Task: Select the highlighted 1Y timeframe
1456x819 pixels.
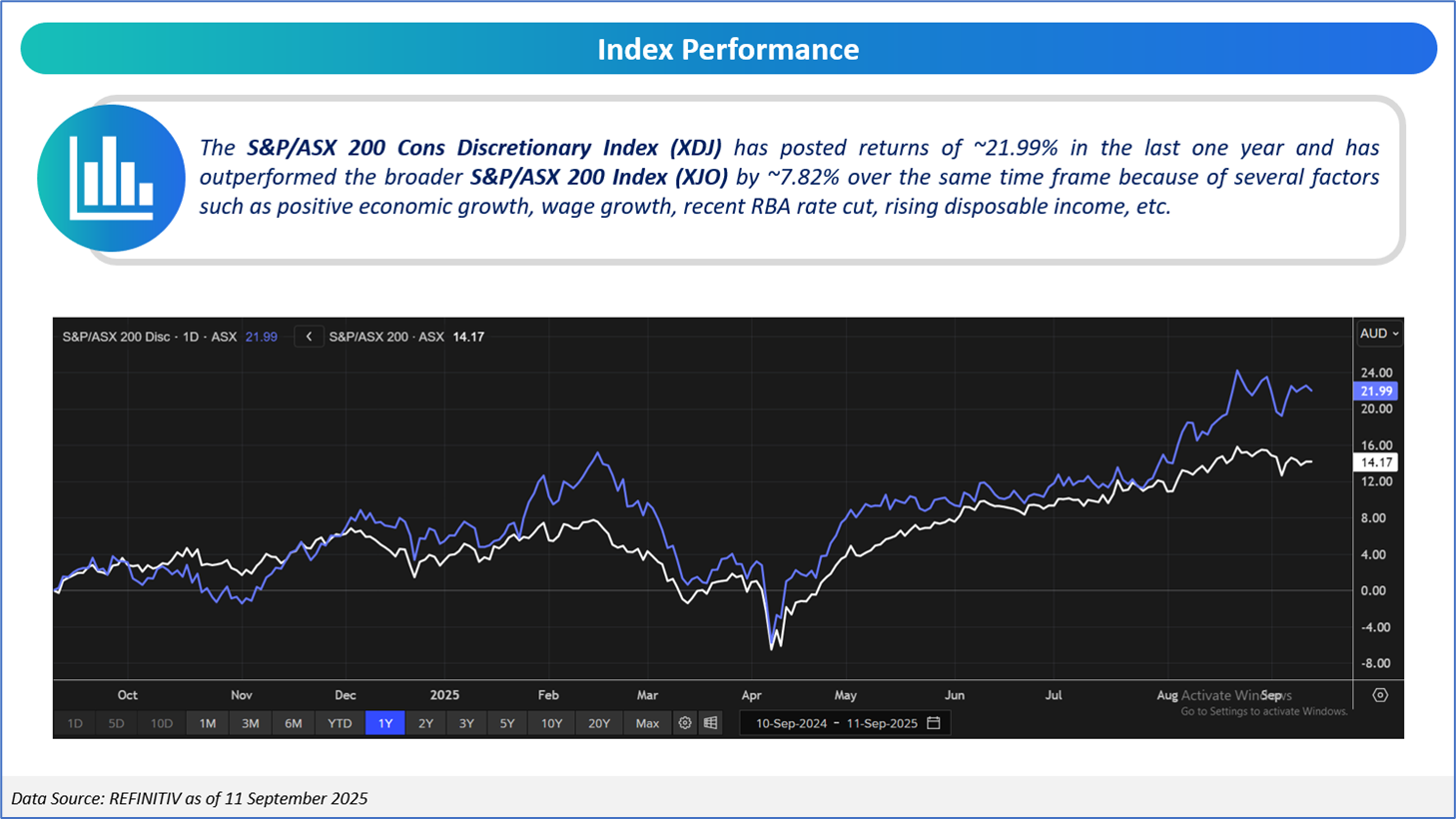Action: tap(385, 723)
